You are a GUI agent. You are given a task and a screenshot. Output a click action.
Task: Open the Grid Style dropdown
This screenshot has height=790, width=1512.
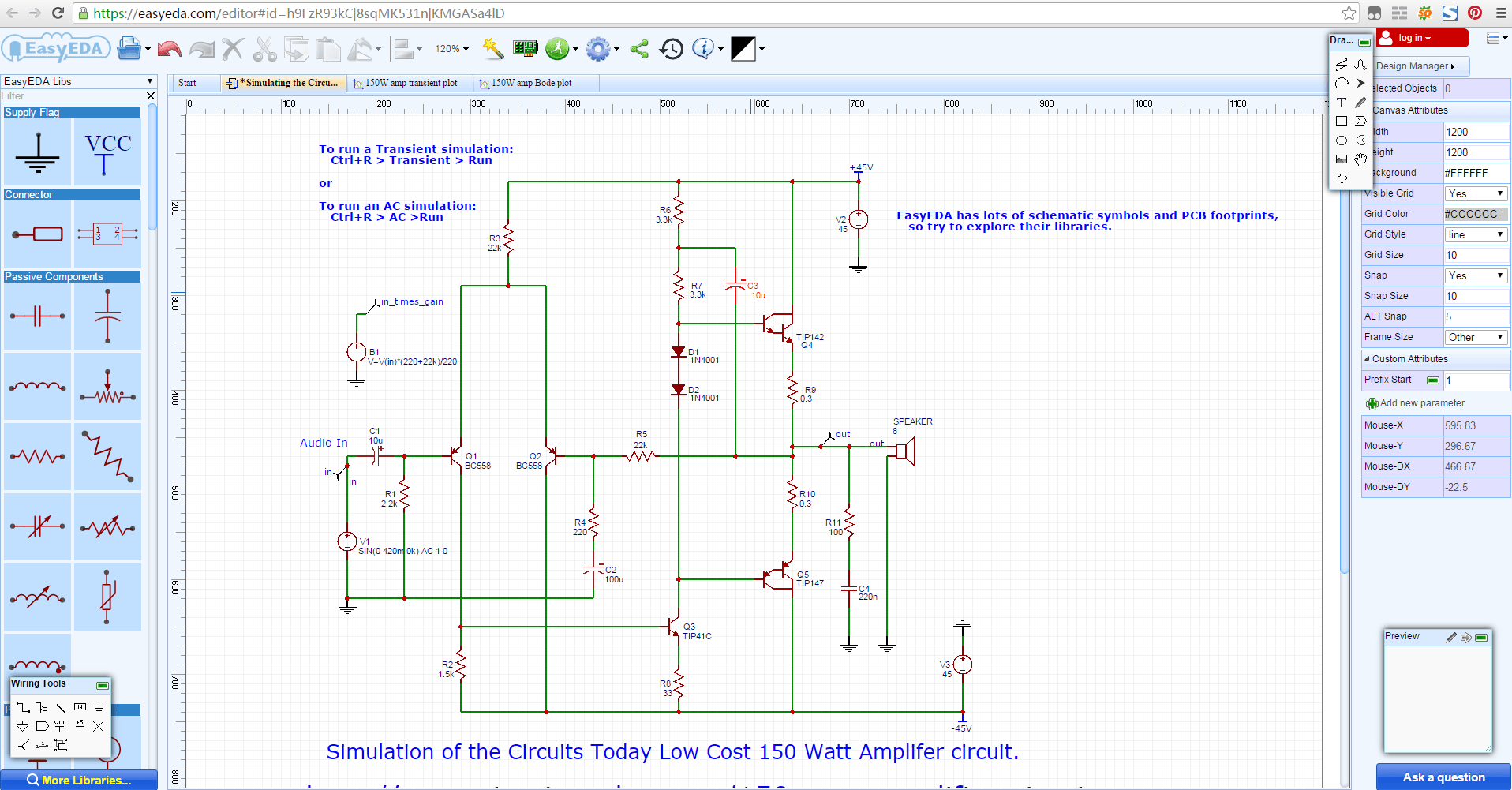pos(1475,234)
